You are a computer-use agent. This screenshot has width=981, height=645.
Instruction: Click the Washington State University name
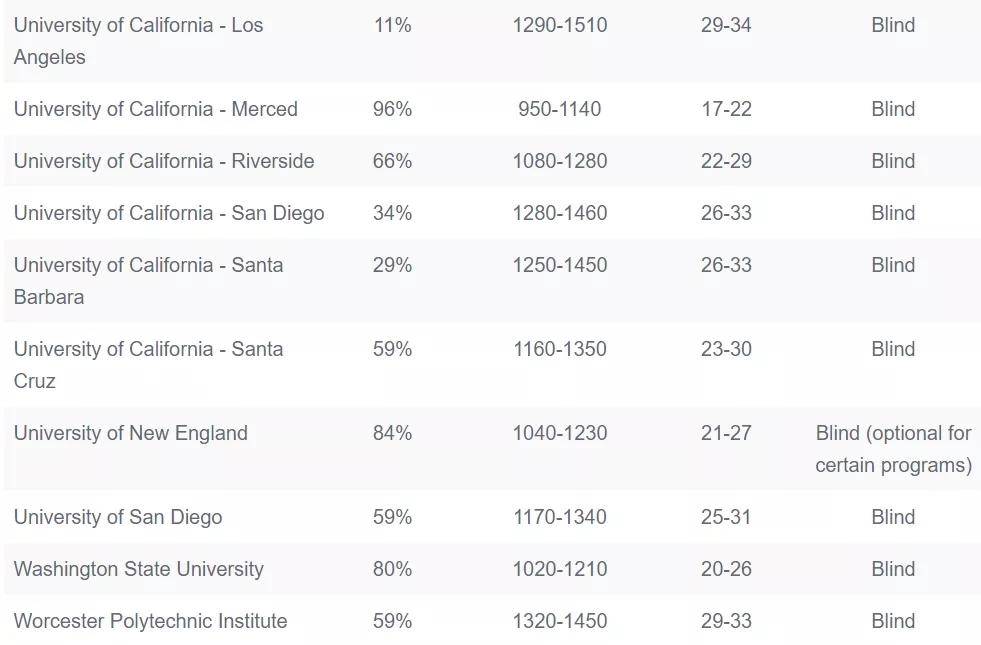(x=139, y=569)
